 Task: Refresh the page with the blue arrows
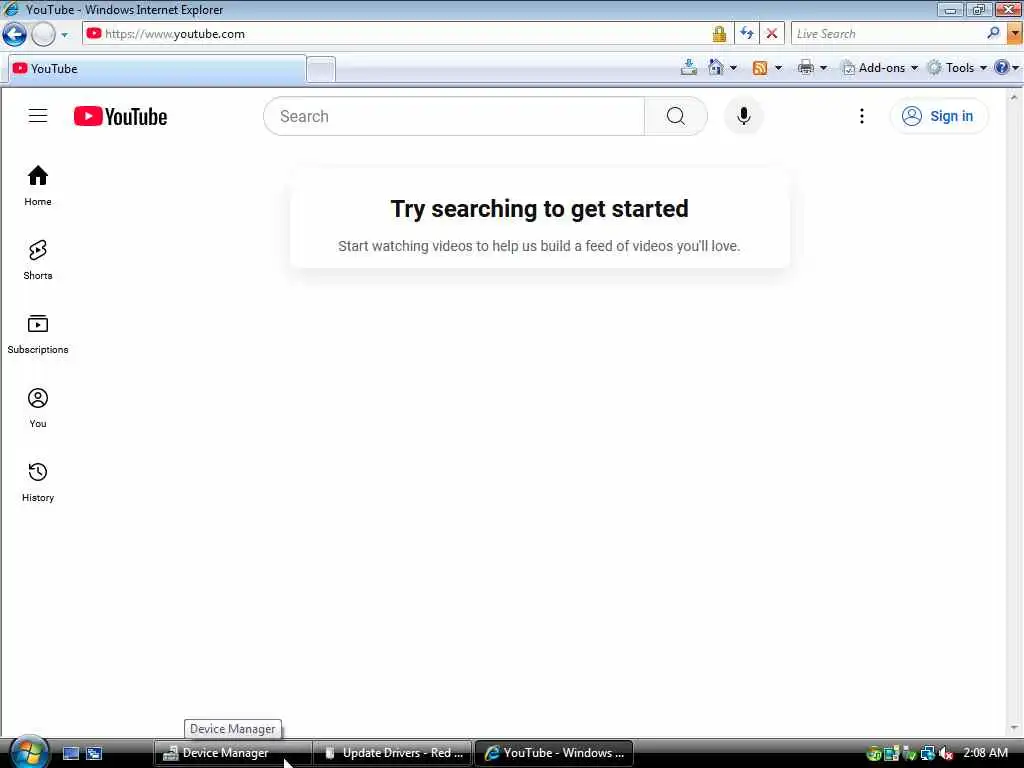click(746, 33)
